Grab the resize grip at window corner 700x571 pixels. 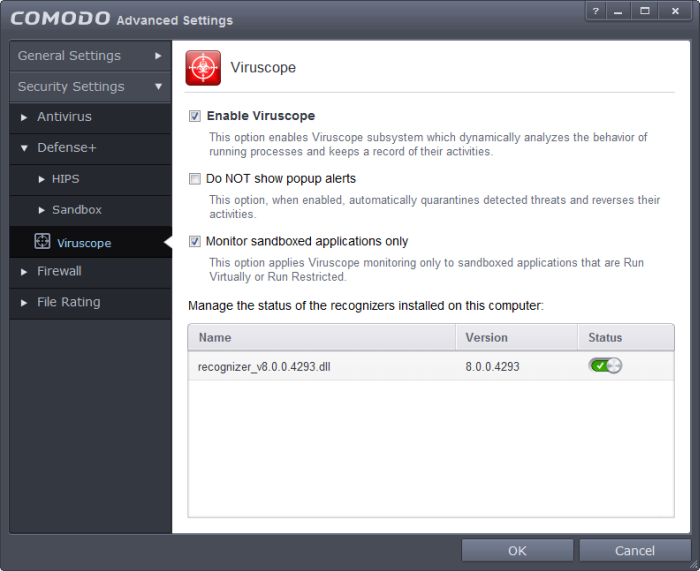[x=693, y=565]
